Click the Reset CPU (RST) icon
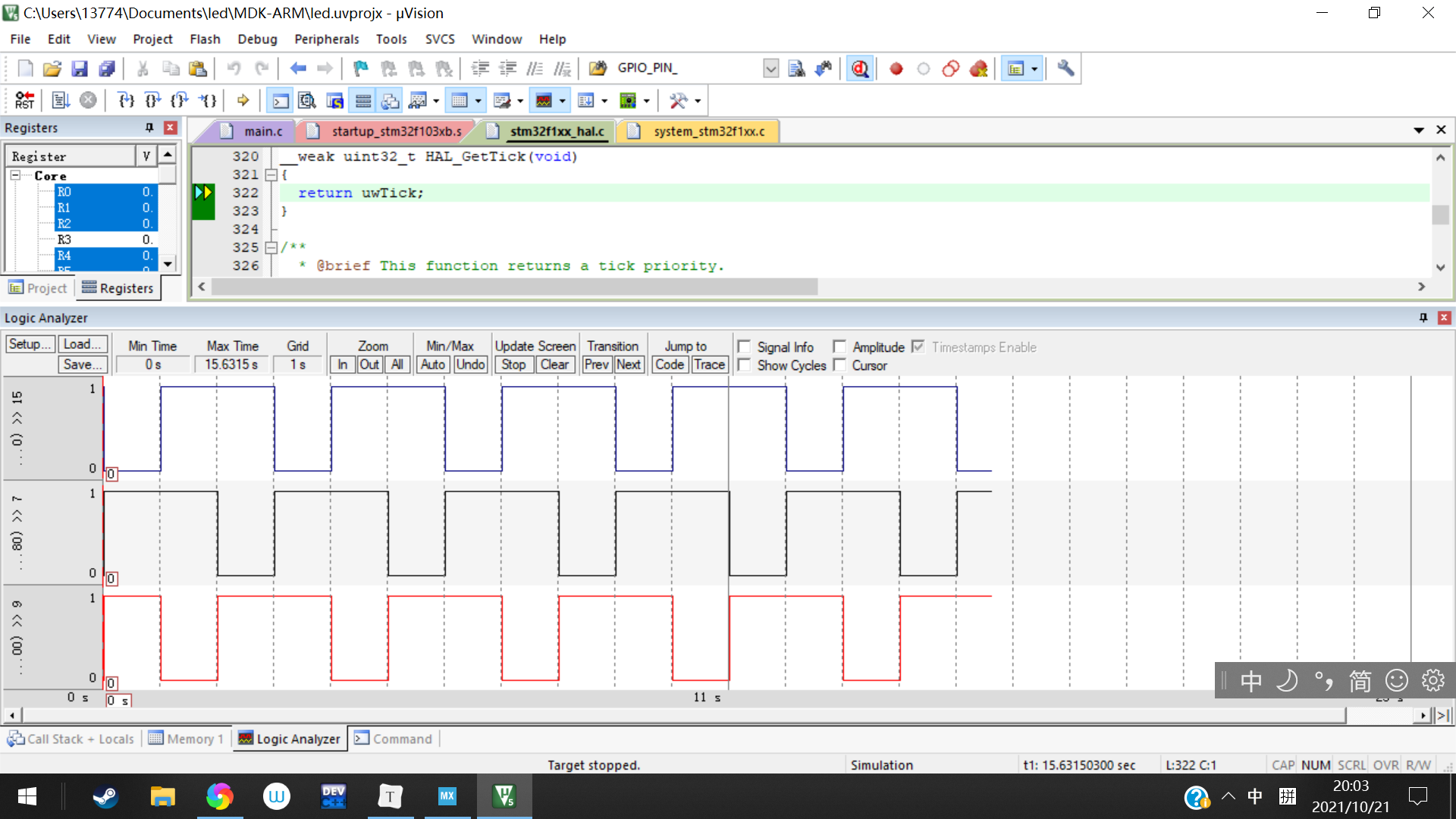 tap(24, 100)
